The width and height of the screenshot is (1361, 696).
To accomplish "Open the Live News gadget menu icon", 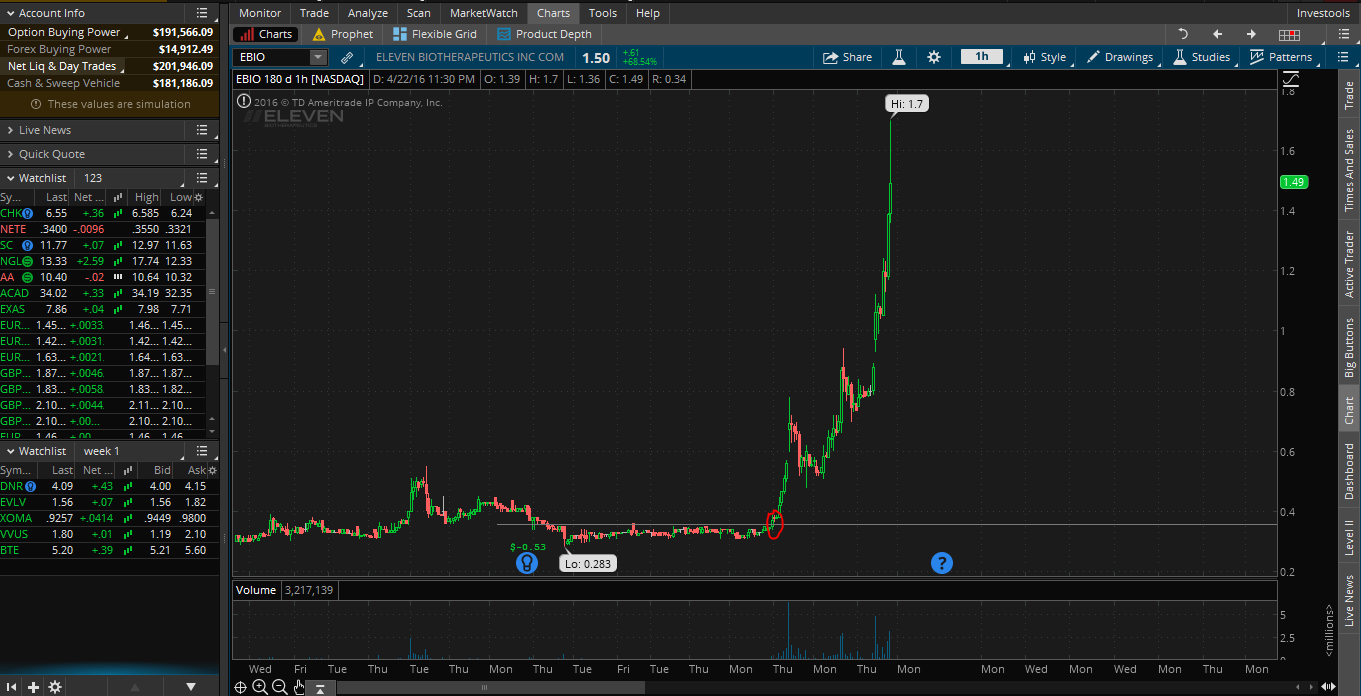I will pyautogui.click(x=202, y=130).
